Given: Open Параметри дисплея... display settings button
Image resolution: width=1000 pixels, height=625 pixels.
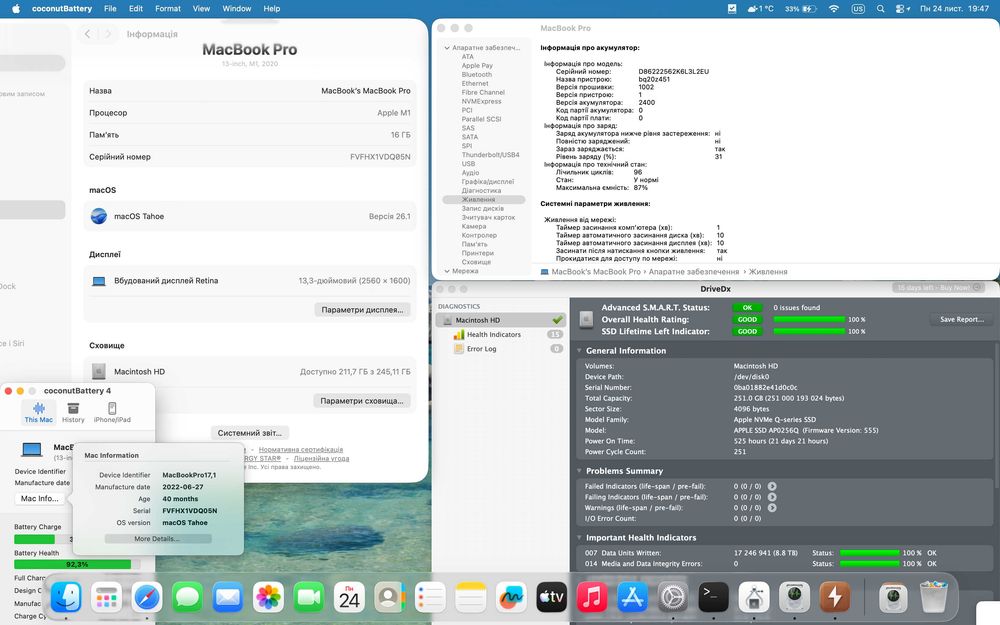Looking at the screenshot, I should click(x=362, y=310).
